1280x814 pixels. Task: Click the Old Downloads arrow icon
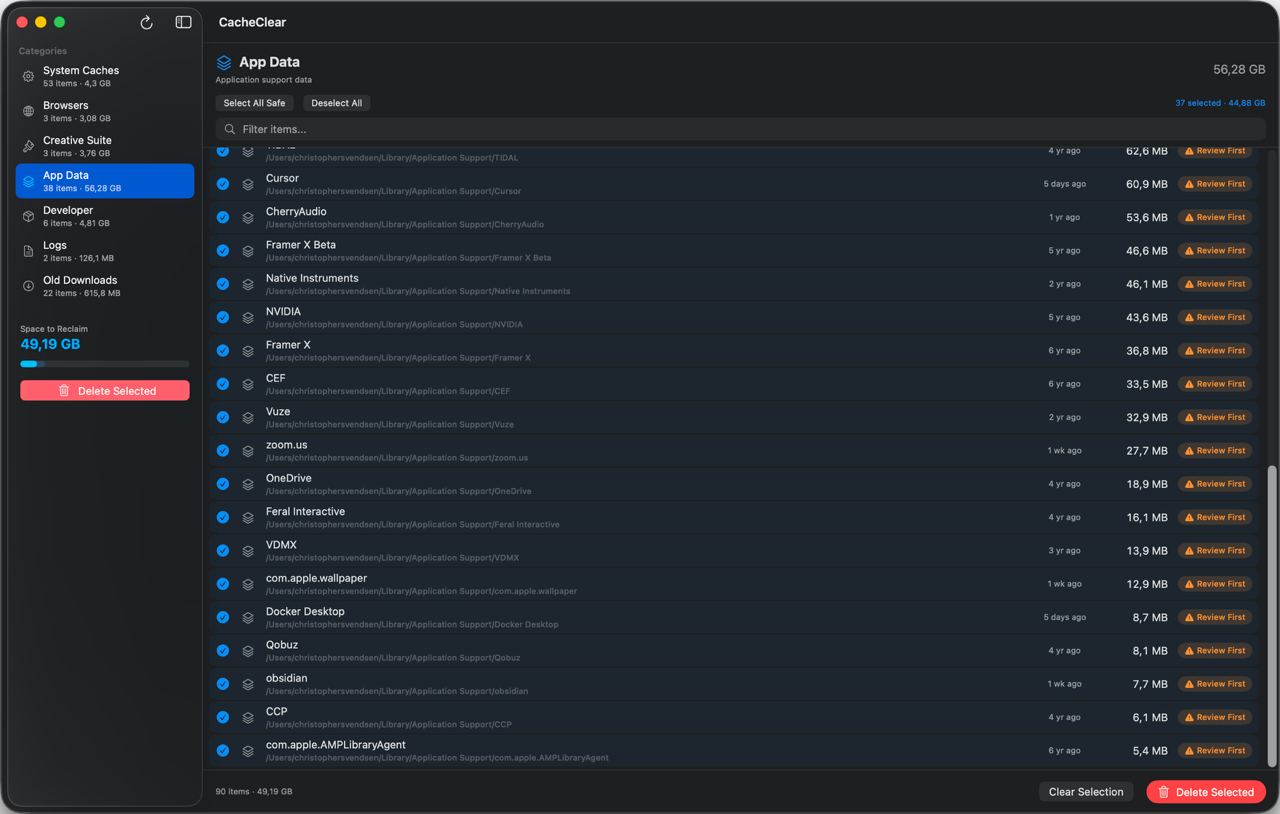click(x=28, y=286)
